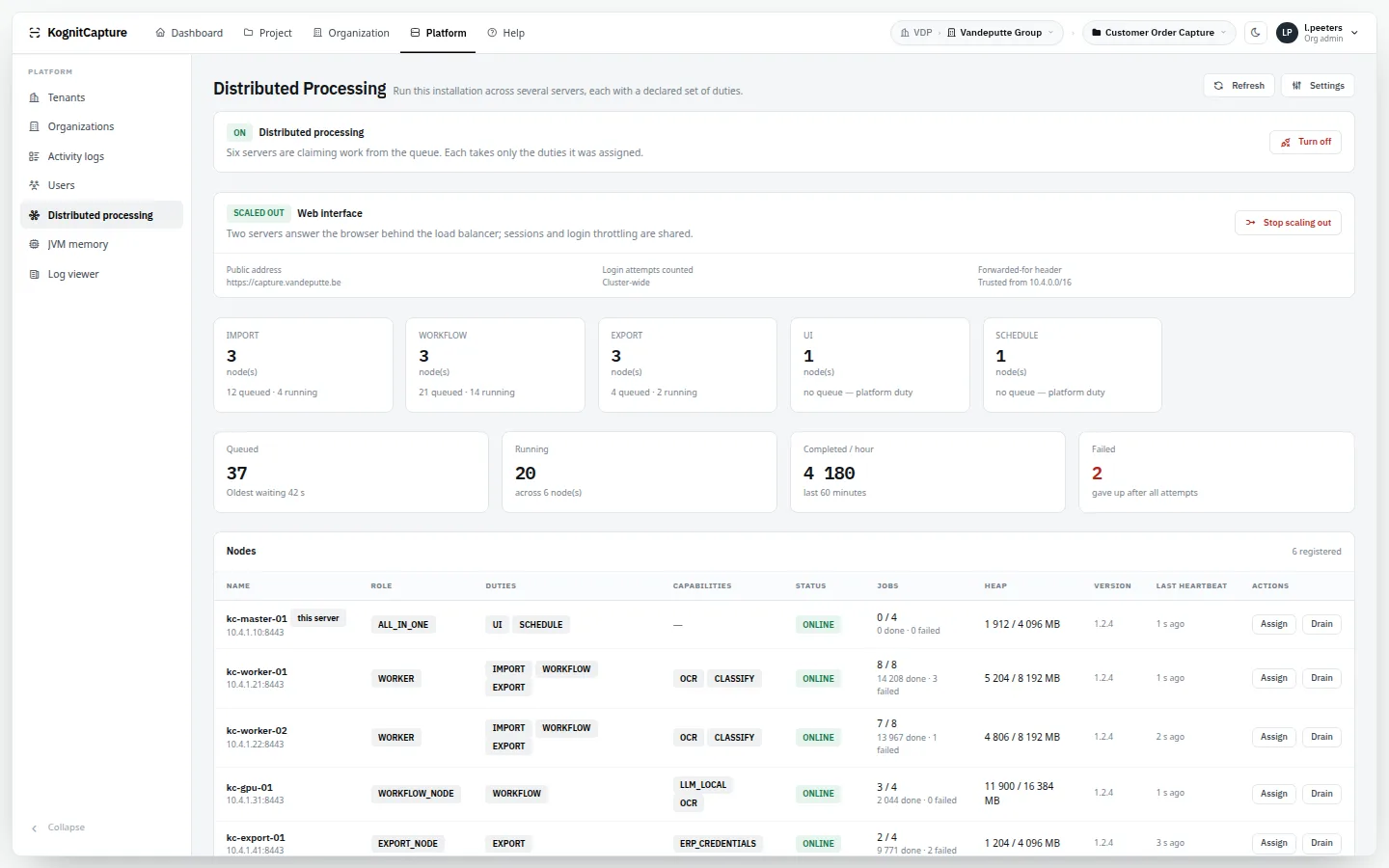The image size is (1389, 868).
Task: Toggle dark mode moon icon
Action: [1256, 33]
